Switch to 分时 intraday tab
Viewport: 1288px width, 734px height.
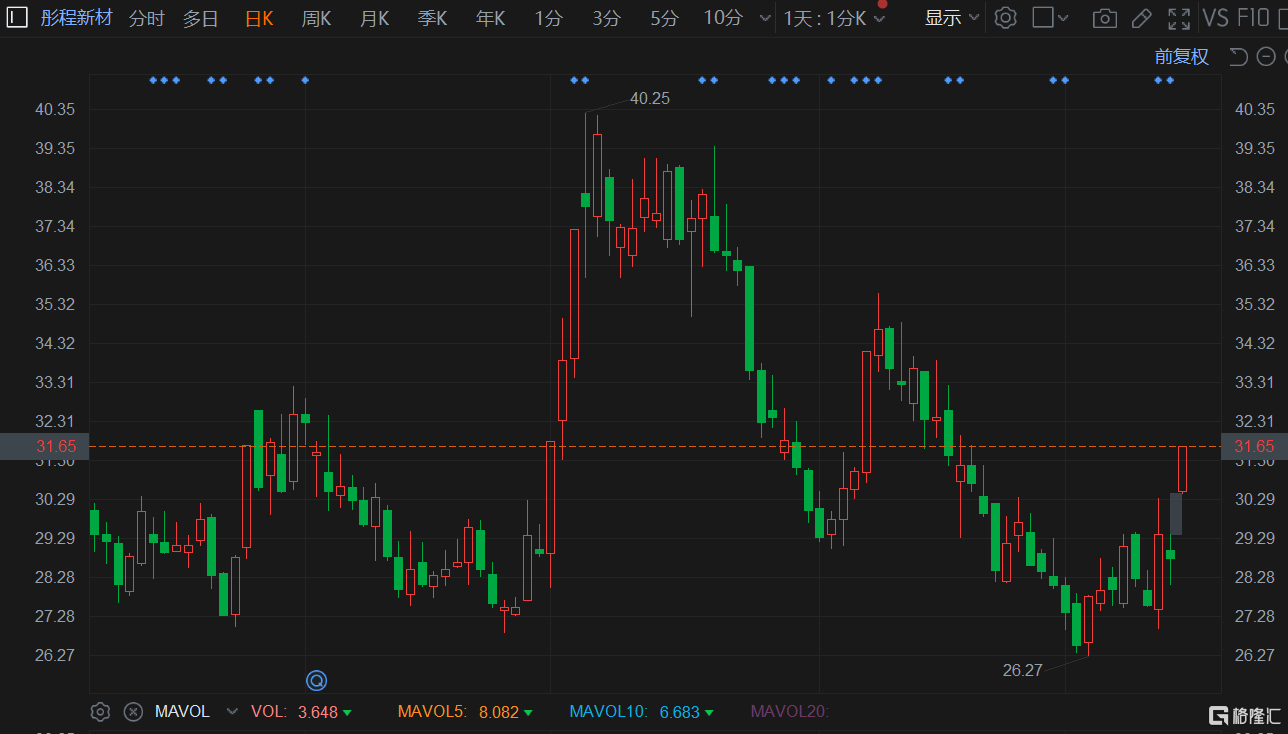coord(146,18)
